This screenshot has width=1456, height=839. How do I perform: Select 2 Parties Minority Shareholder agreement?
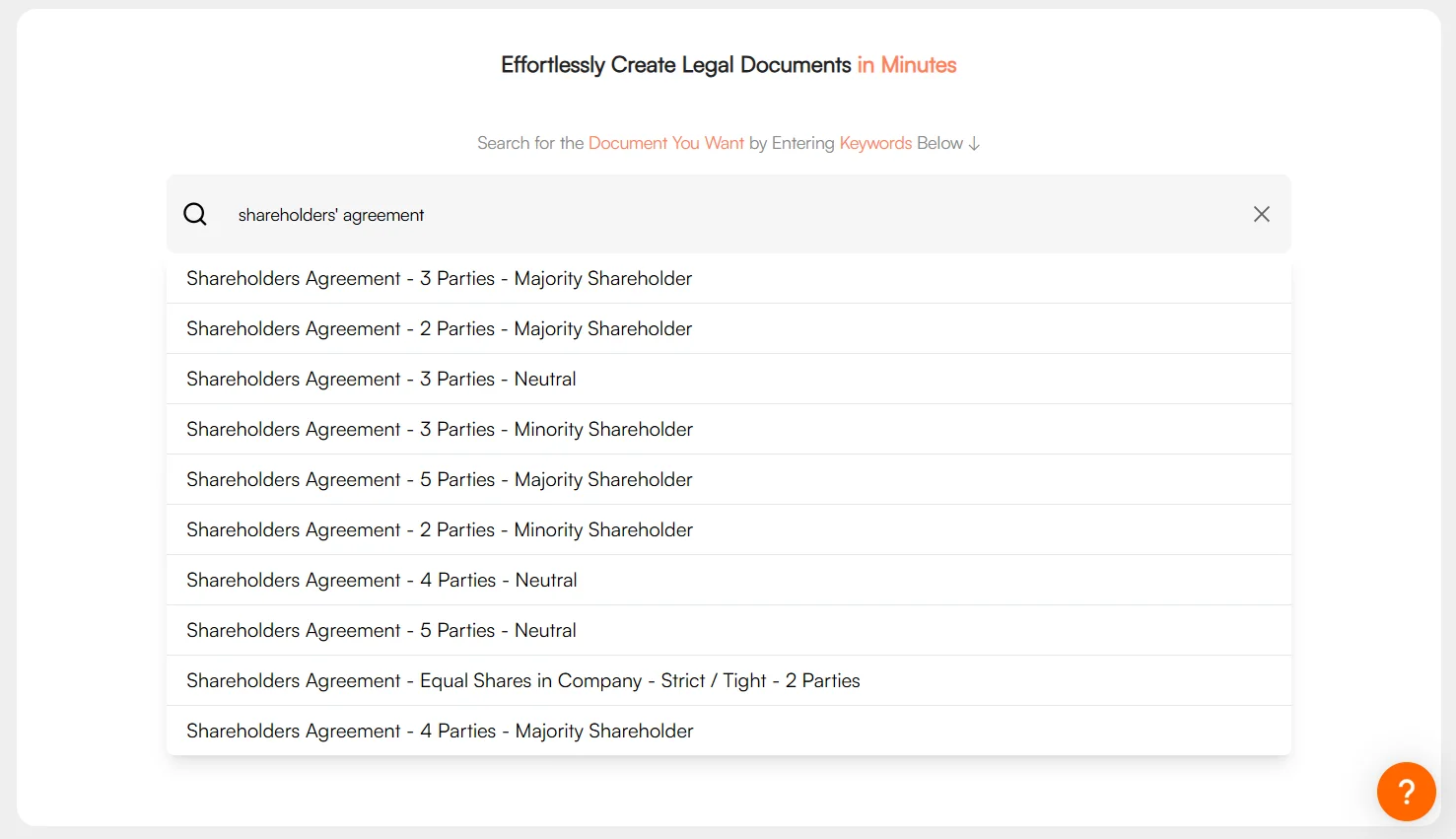440,530
